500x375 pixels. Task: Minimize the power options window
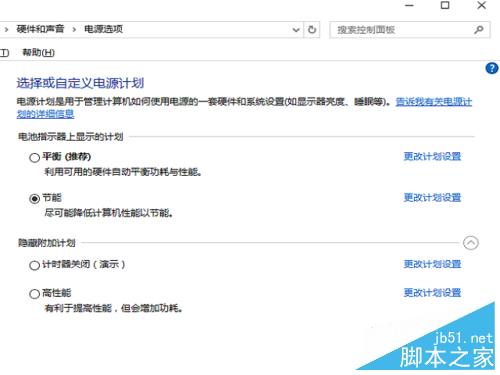(409, 6)
